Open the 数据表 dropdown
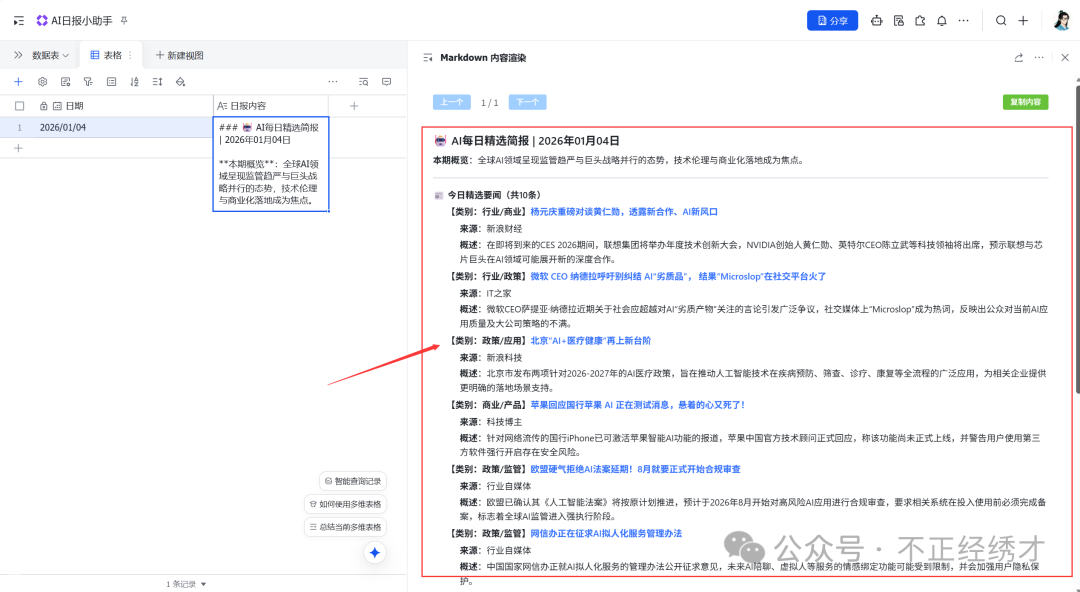The height and width of the screenshot is (592, 1080). tap(50, 55)
